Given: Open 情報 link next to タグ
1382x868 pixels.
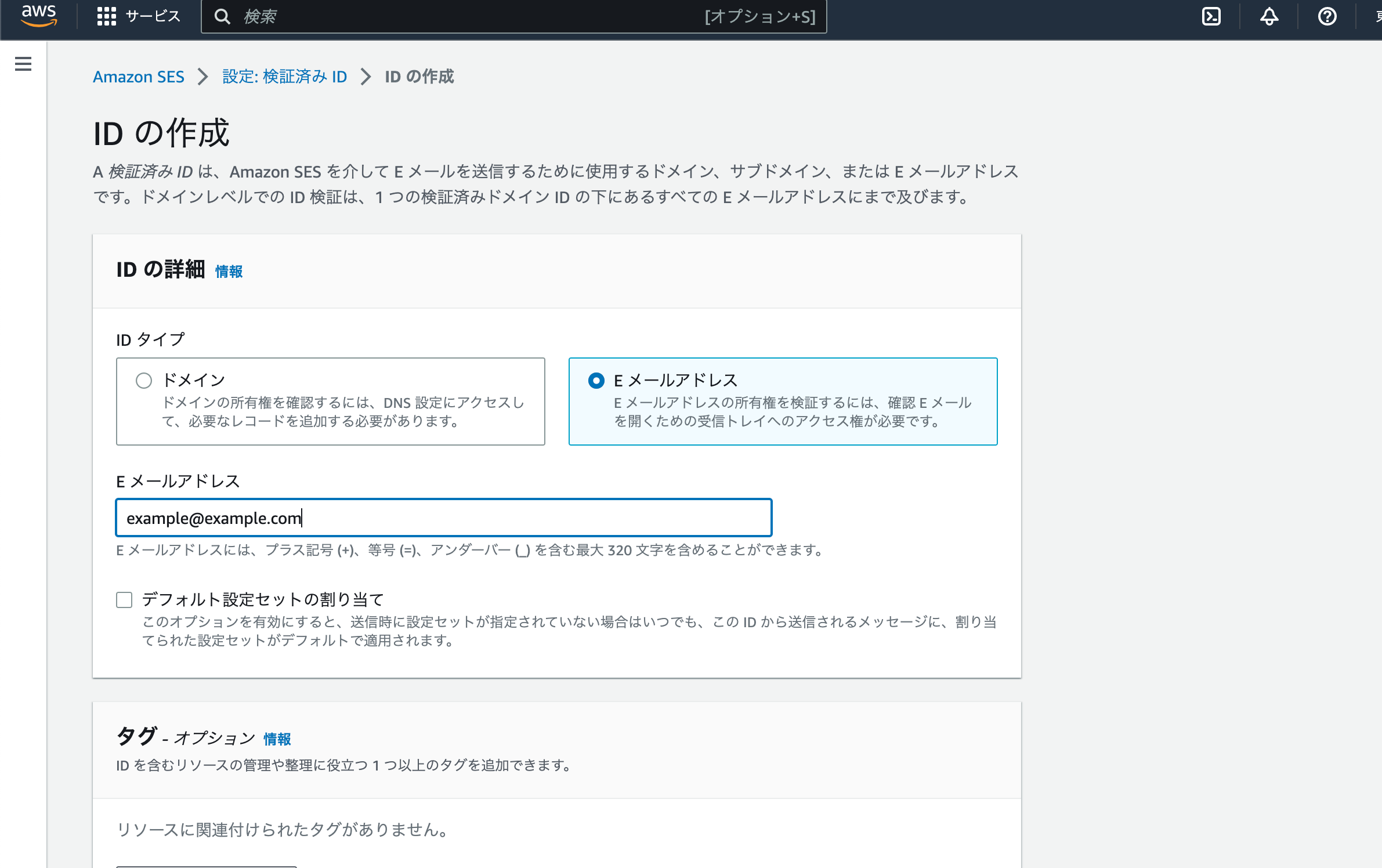Looking at the screenshot, I should coord(277,739).
